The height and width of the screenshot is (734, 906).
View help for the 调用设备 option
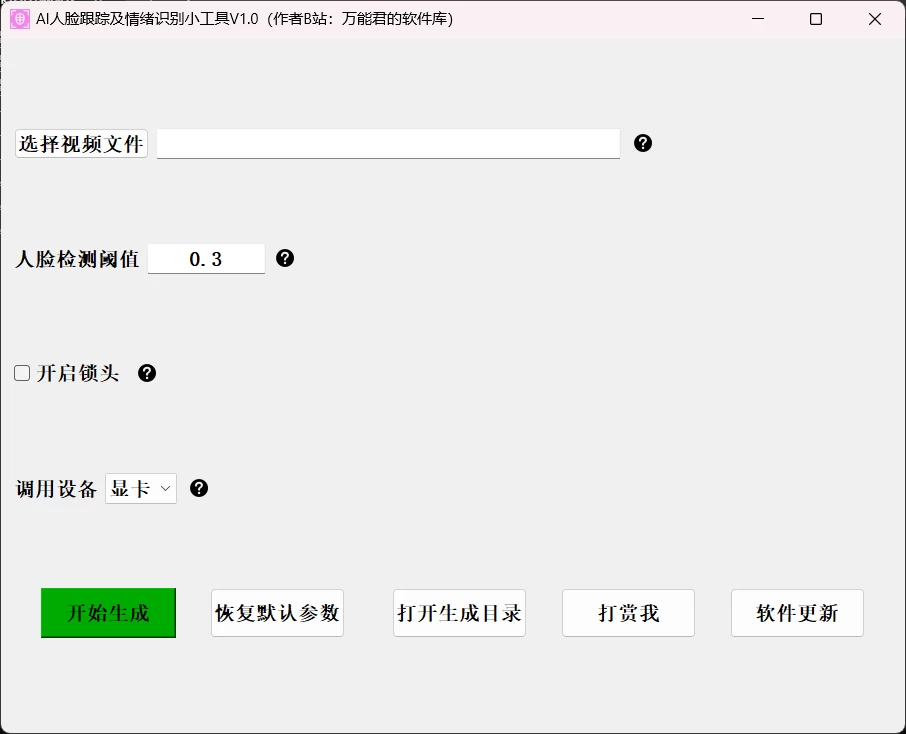[199, 488]
